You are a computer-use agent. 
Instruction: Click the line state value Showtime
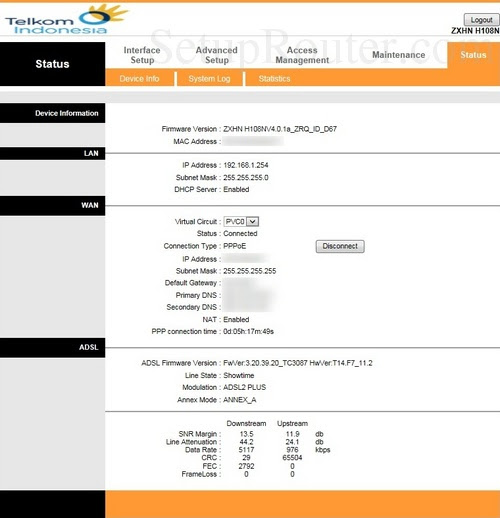(x=239, y=375)
